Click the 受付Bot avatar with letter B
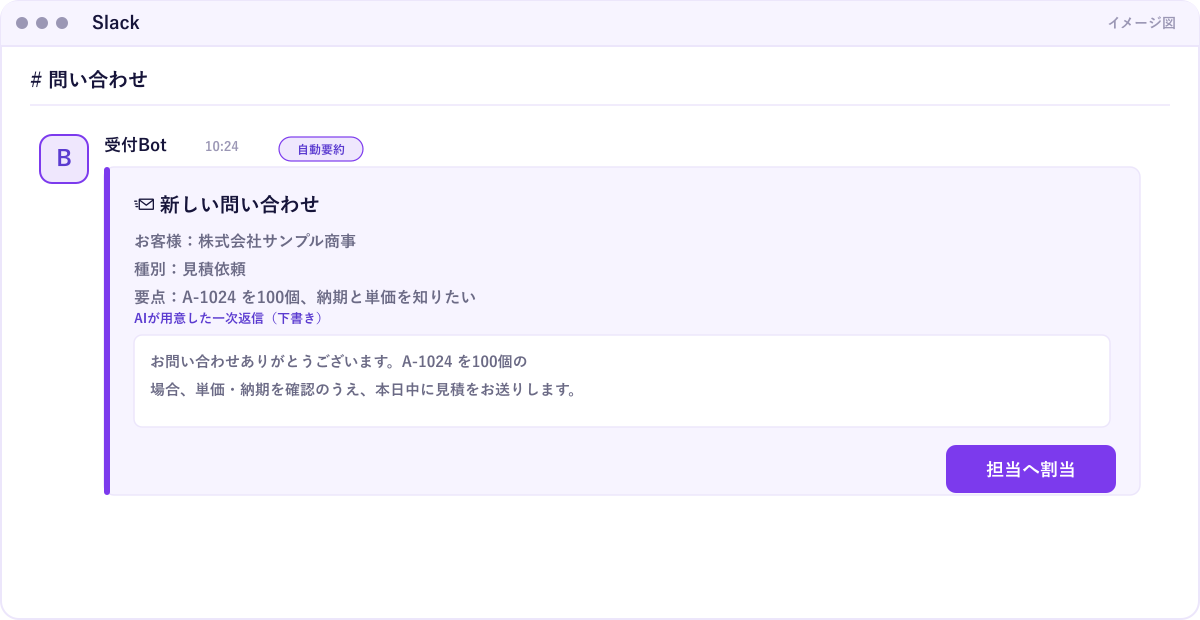1200x620 pixels. pyautogui.click(x=64, y=159)
